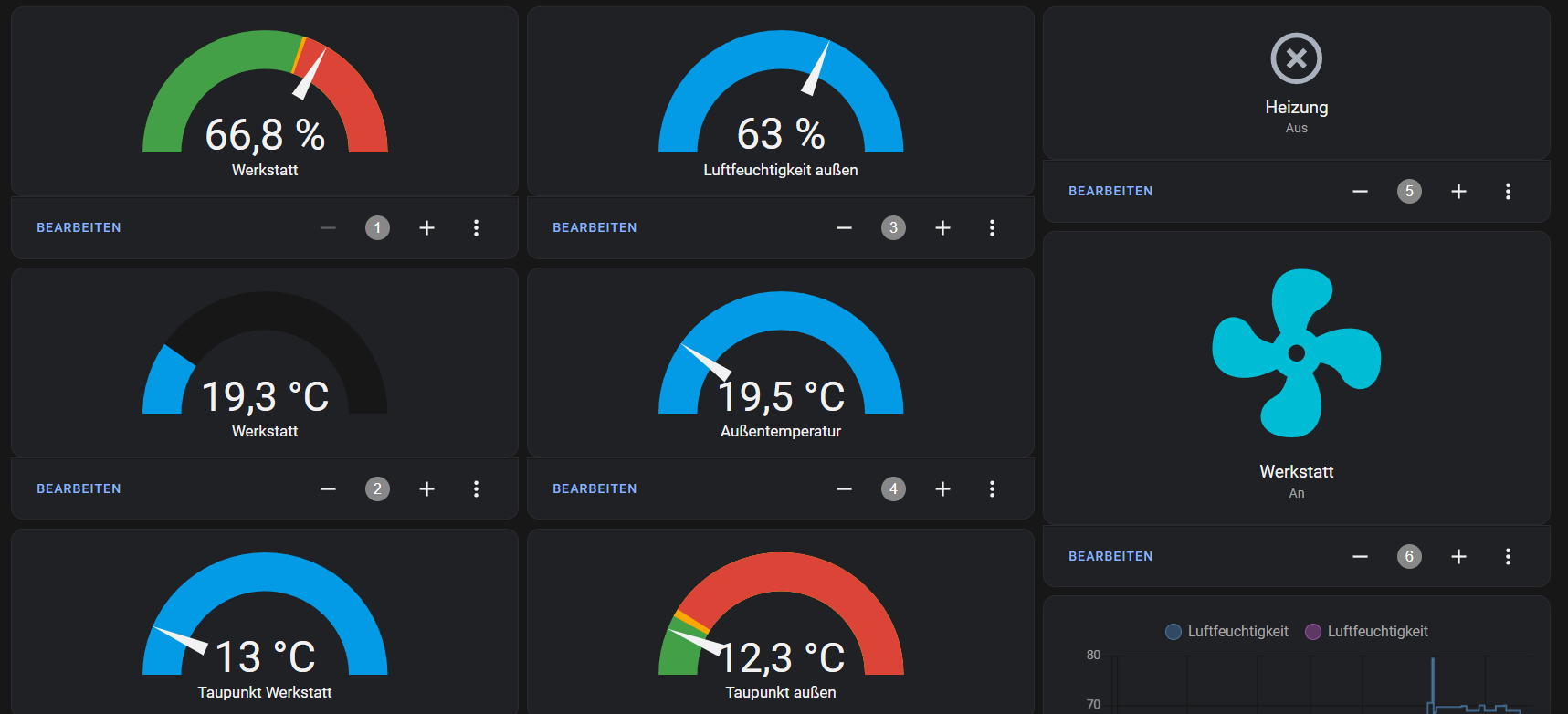Click Bearbeiten on Luftfeuchtigkeit außen card
1568x714 pixels.
(595, 227)
